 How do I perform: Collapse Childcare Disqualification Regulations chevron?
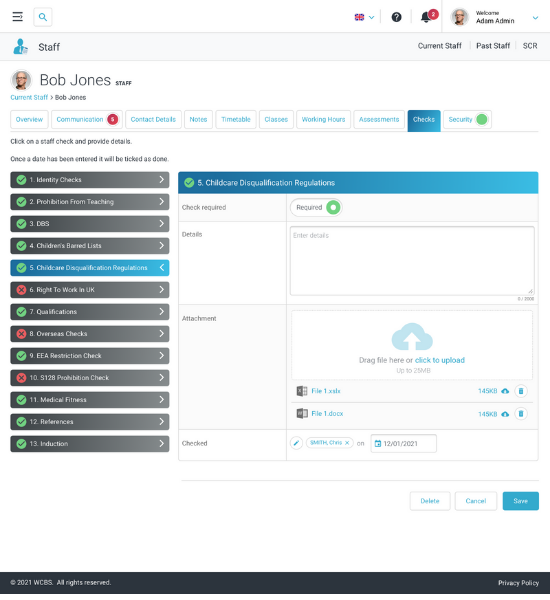click(162, 267)
